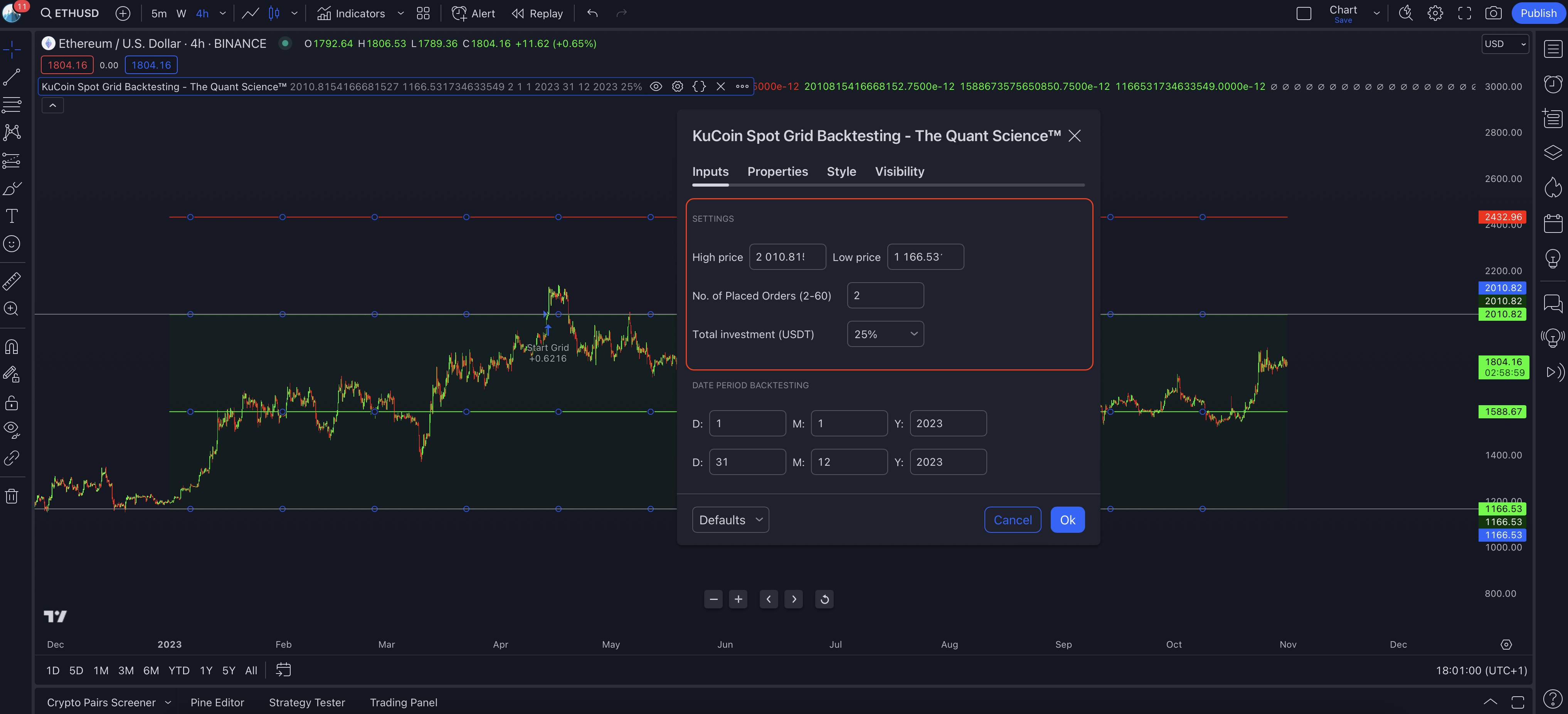Viewport: 1568px width, 714px height.
Task: Toggle the lock all drawings icon
Action: coord(12,403)
